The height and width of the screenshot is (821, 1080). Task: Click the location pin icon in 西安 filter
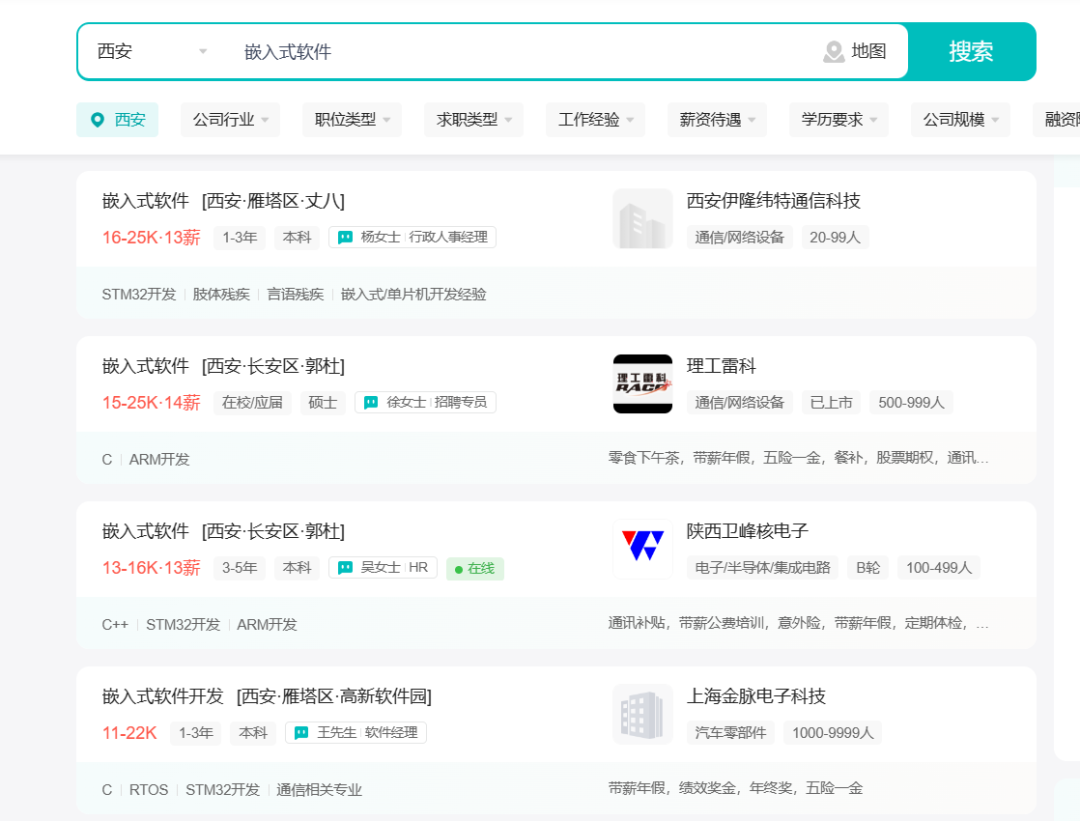98,120
